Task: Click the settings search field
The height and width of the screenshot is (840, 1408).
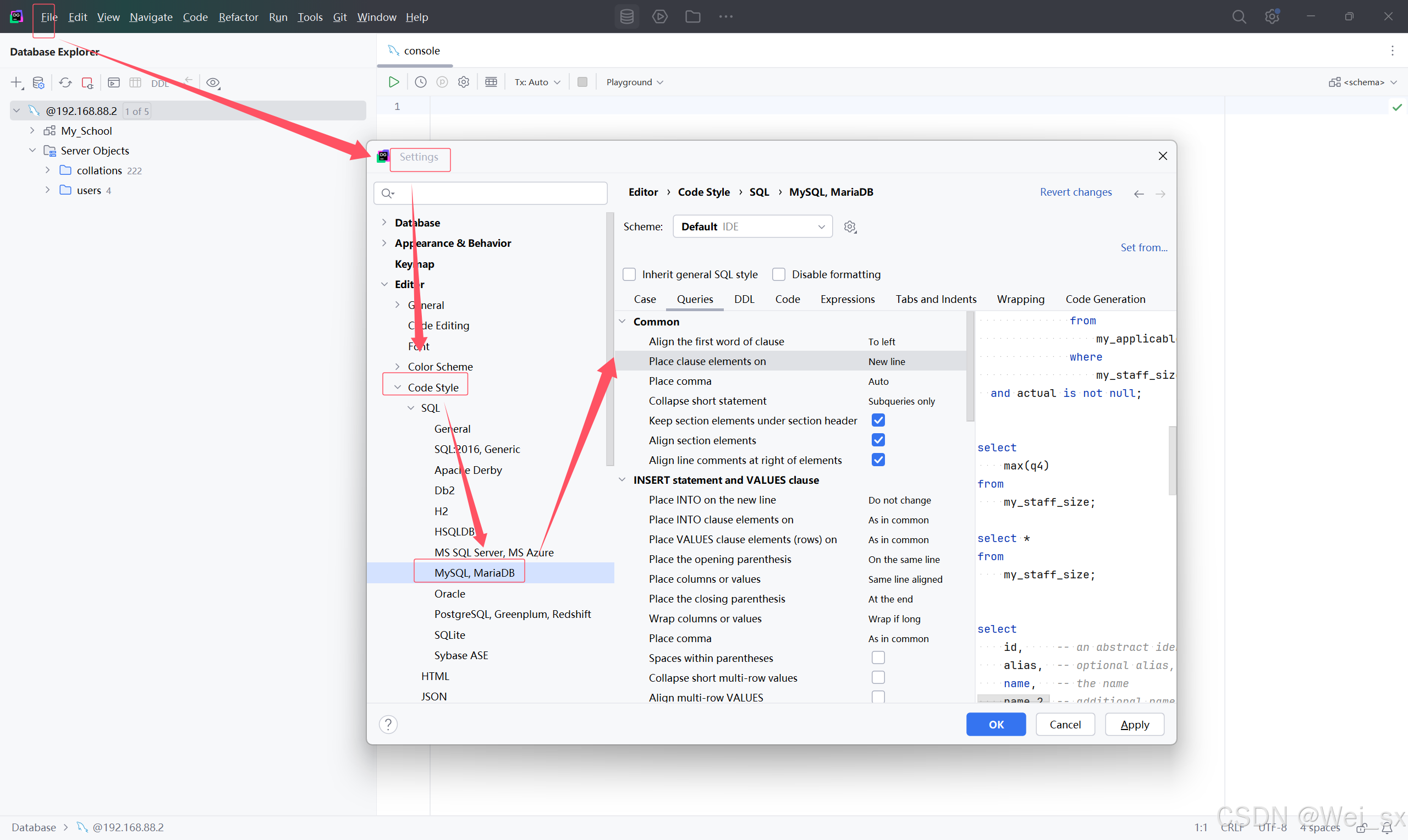Action: pos(490,193)
